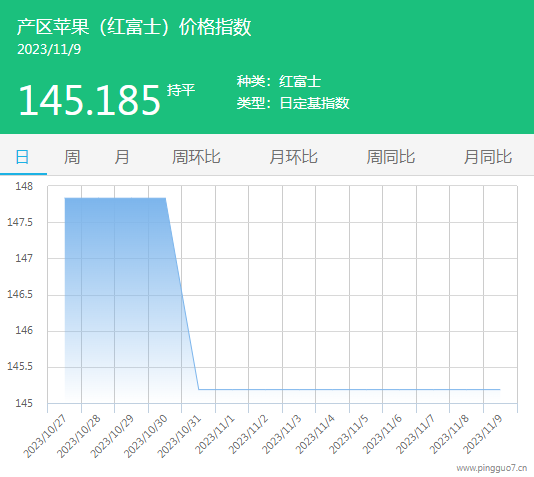The width and height of the screenshot is (534, 477).
Task: Open the www.pingguo7.cn watermark link
Action: 492,468
